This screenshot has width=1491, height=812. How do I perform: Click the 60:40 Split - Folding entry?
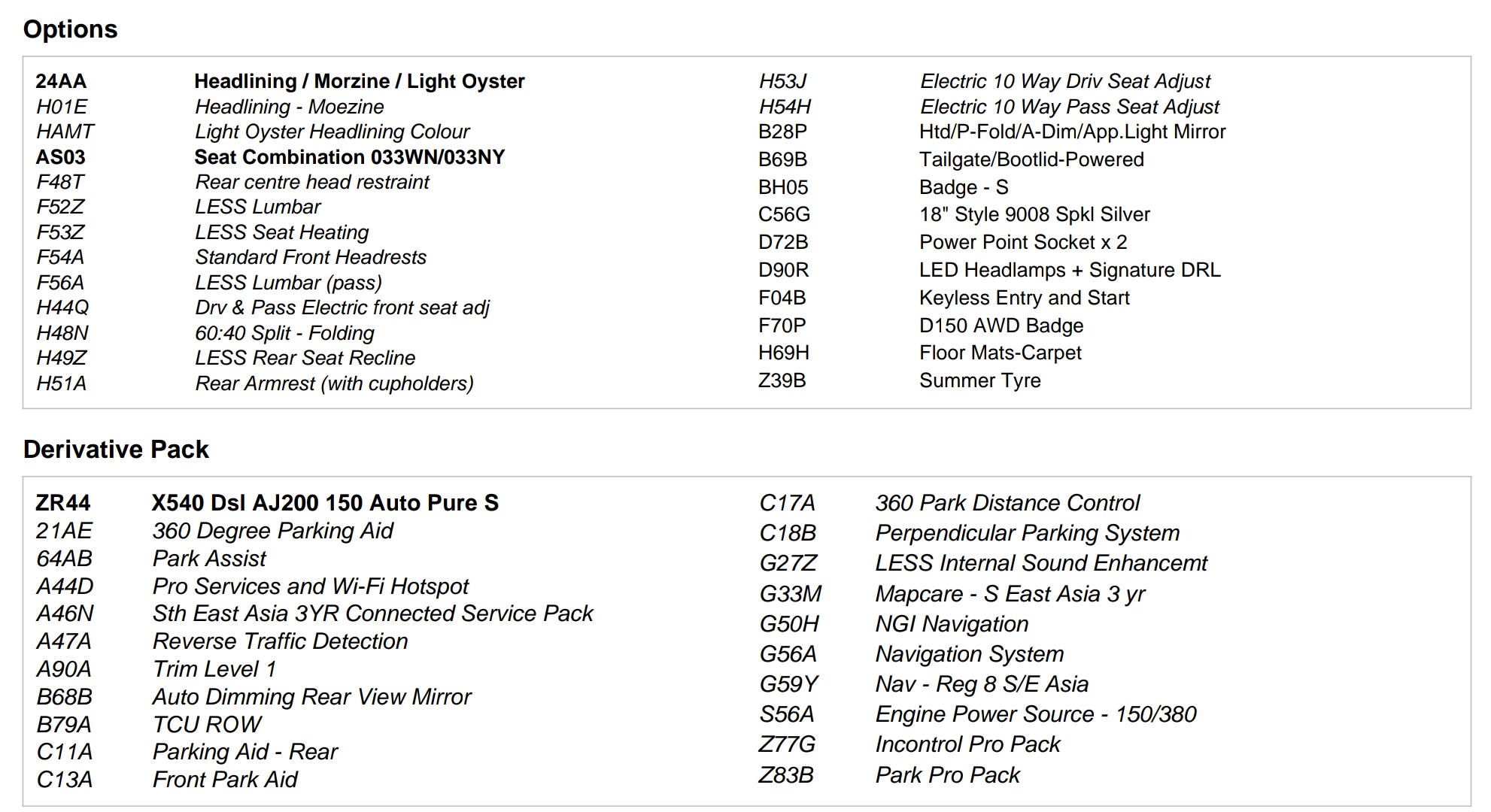tap(284, 333)
